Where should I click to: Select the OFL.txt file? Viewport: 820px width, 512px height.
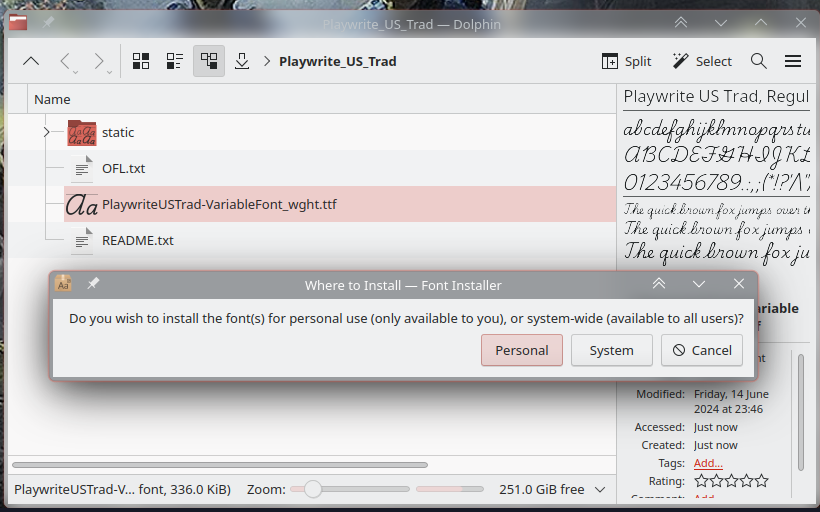(x=123, y=168)
